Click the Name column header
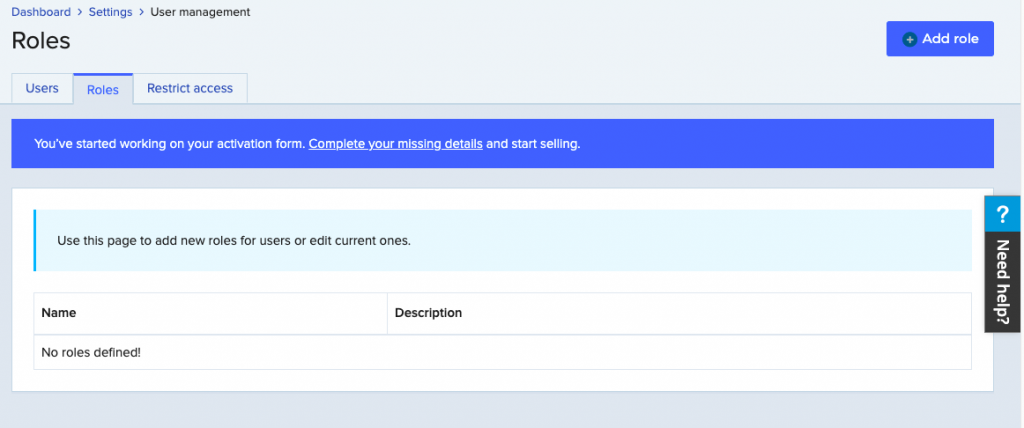Image resolution: width=1024 pixels, height=428 pixels. [59, 313]
